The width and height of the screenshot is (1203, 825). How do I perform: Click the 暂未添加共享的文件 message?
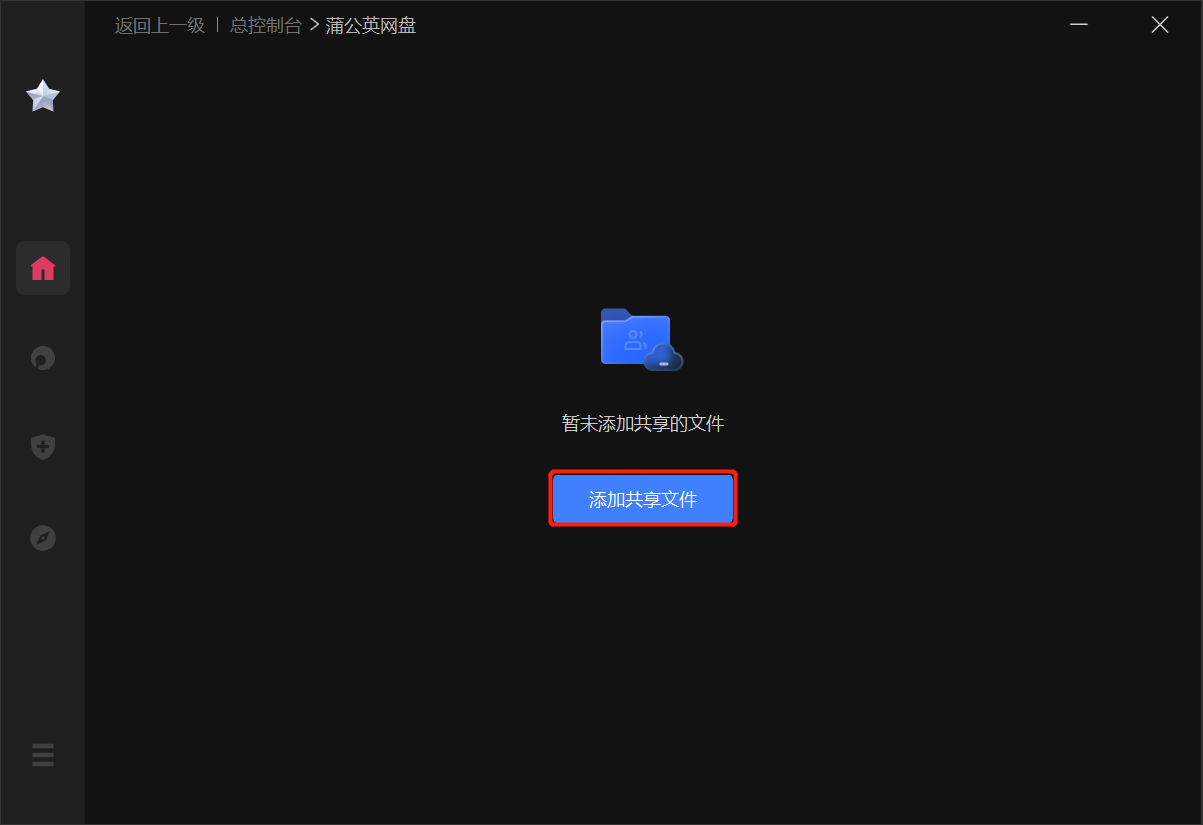[x=643, y=424]
